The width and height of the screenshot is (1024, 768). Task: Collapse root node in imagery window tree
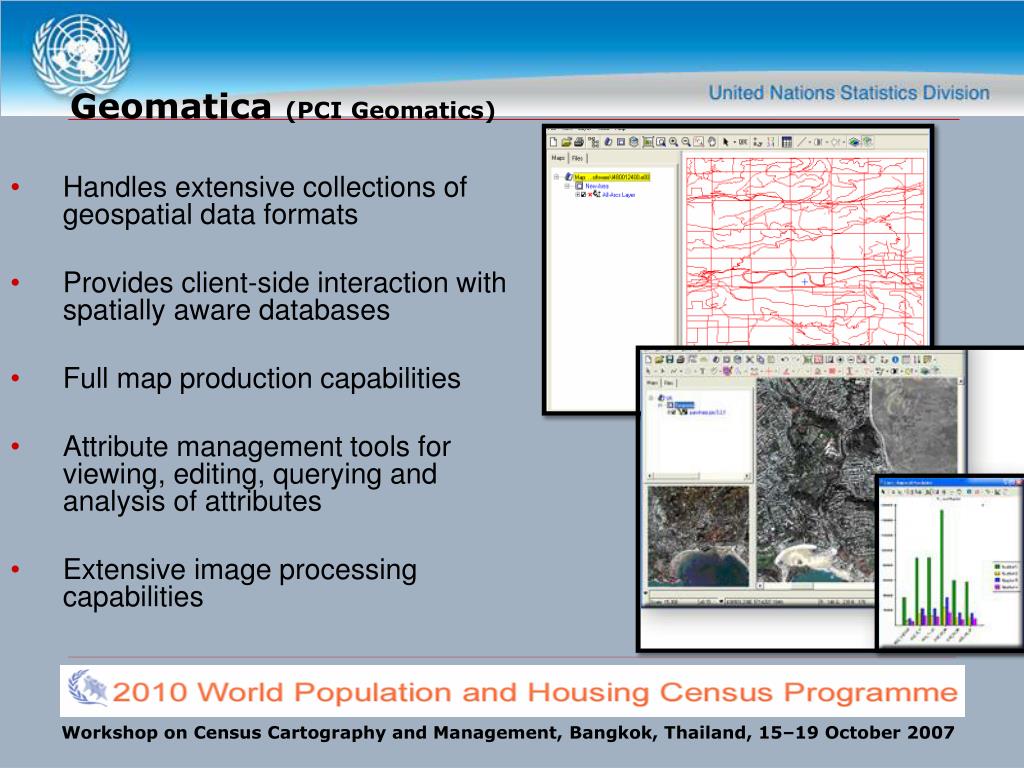(x=650, y=398)
